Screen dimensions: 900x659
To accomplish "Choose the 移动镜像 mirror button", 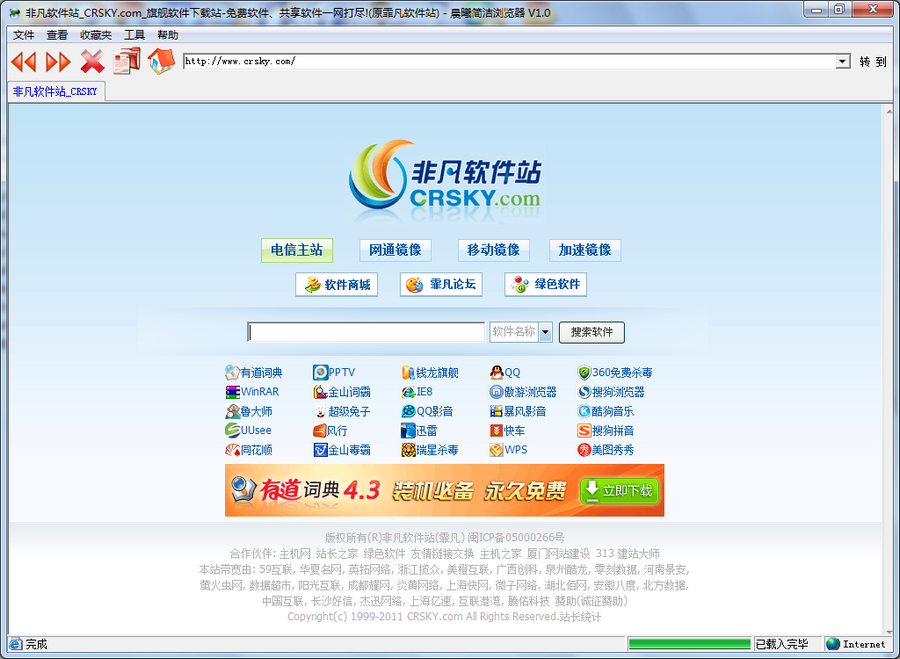I will pyautogui.click(x=493, y=250).
